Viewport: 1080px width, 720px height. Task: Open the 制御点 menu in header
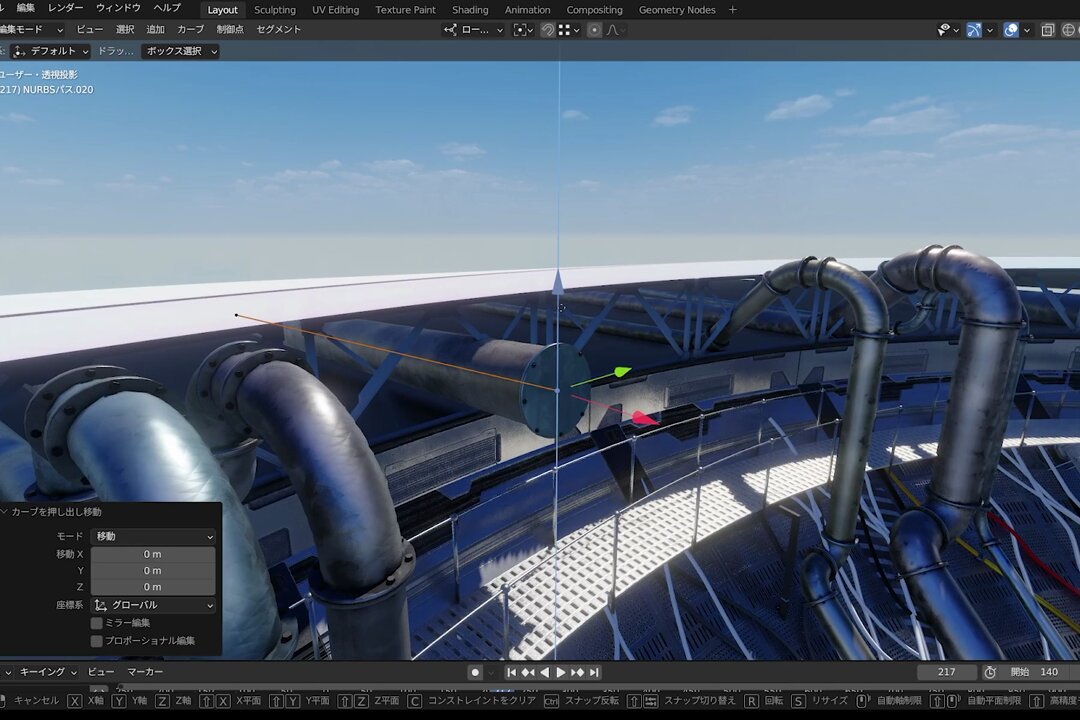pyautogui.click(x=230, y=30)
